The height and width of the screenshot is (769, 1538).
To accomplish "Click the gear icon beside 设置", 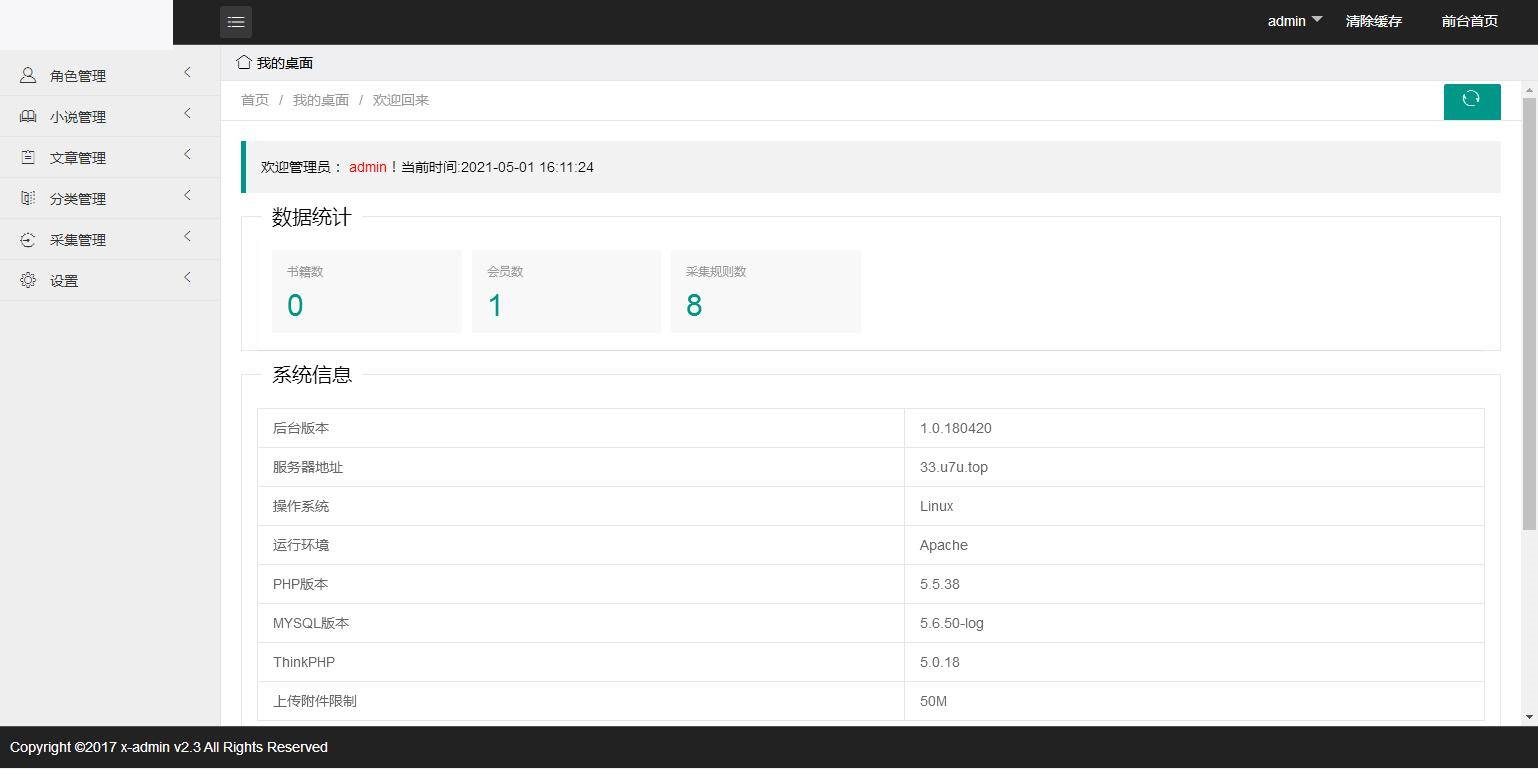I will coord(28,281).
